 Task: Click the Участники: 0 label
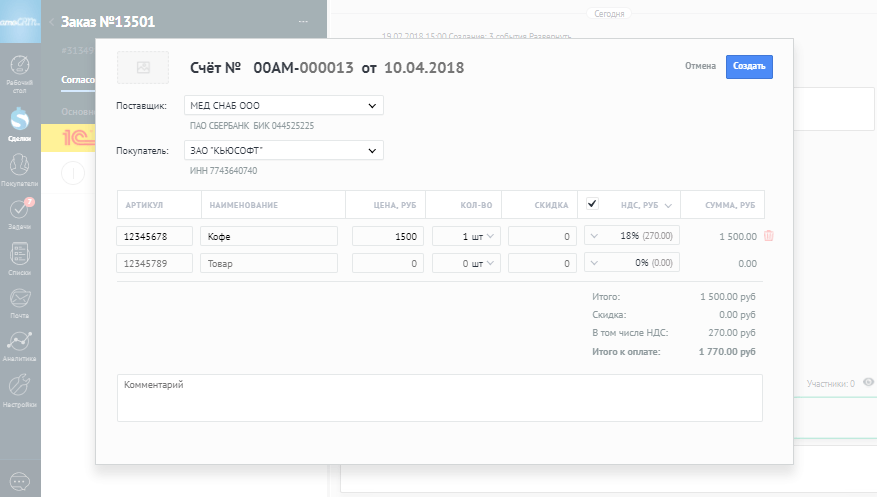point(831,384)
